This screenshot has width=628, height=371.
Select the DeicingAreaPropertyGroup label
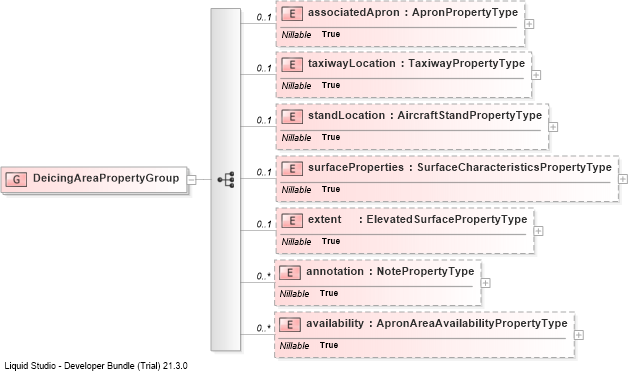point(106,178)
